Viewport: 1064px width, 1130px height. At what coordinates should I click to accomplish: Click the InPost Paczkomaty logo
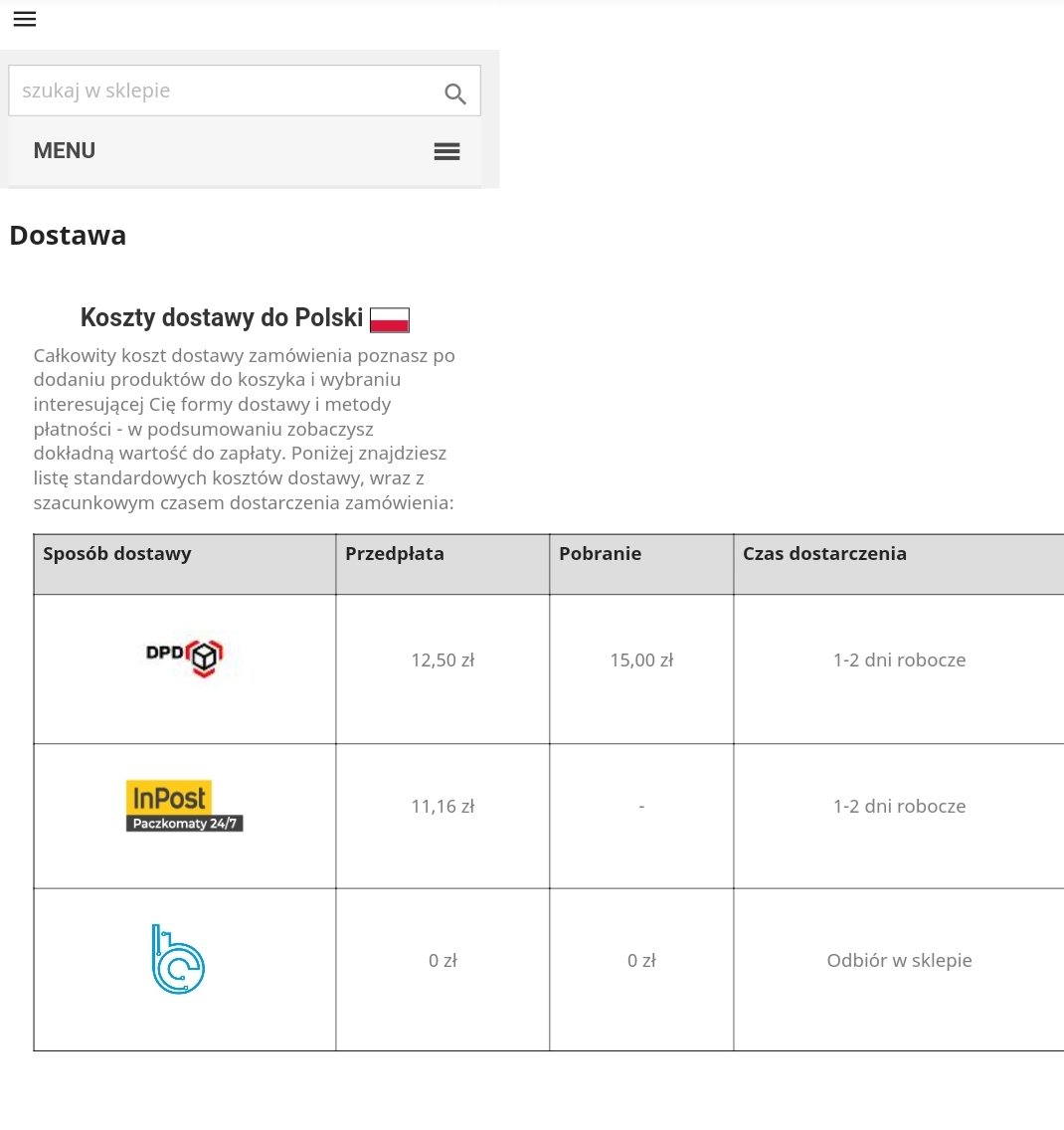(x=184, y=806)
